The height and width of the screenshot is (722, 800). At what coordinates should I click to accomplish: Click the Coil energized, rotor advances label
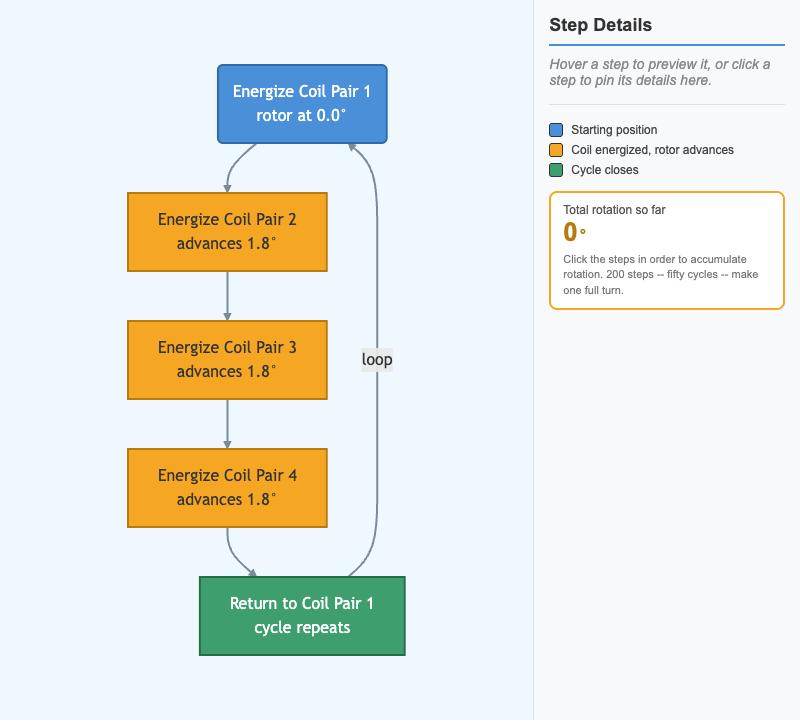[x=652, y=150]
